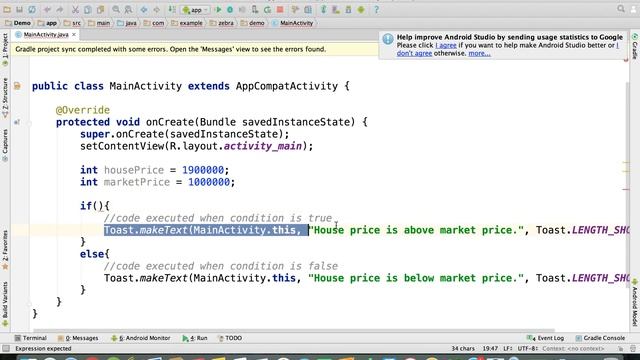Change the LF line separator setting

pos(508,349)
